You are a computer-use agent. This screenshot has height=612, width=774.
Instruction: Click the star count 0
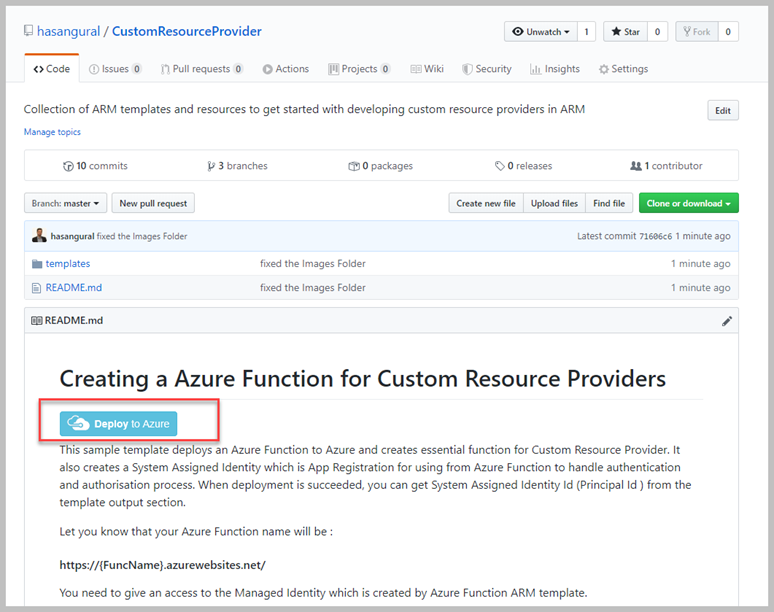pyautogui.click(x=658, y=32)
